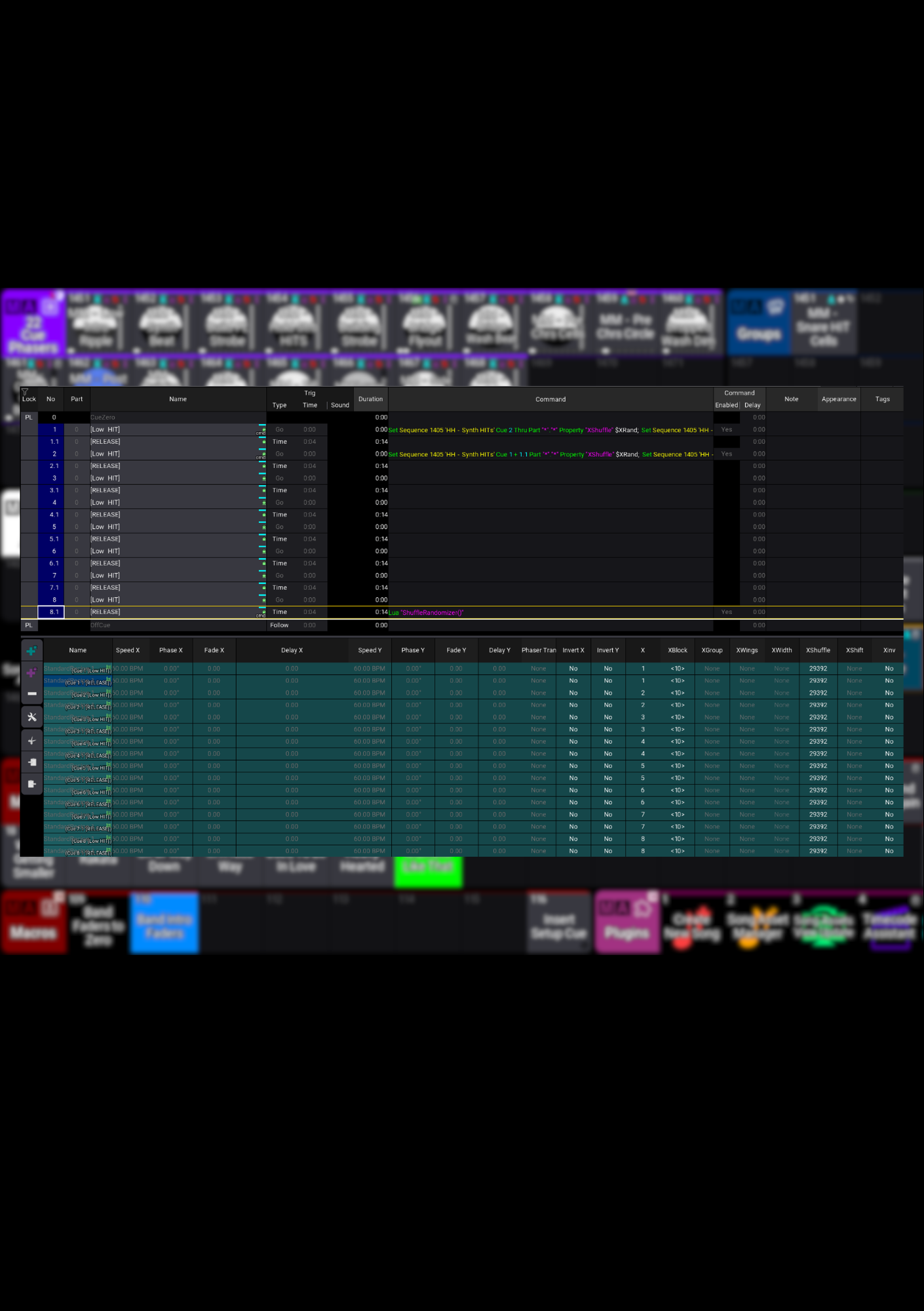Screen dimensions: 924x1311
Task: Click the scissors cut icon
Action: [31, 741]
